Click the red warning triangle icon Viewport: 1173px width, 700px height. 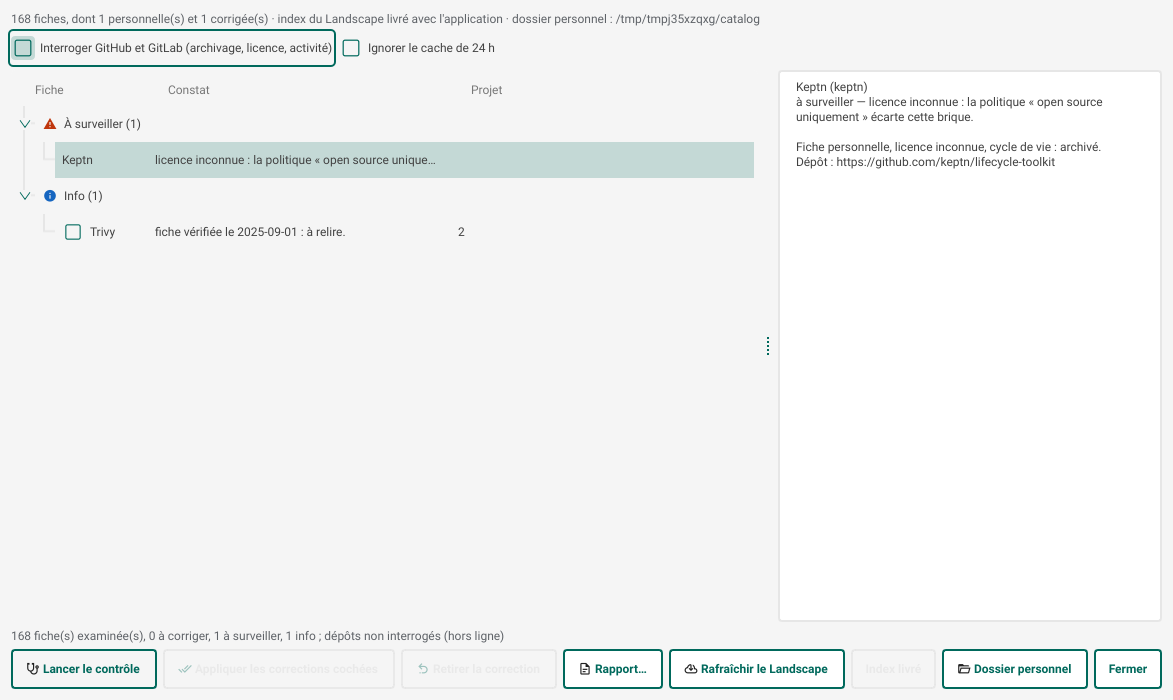[50, 124]
